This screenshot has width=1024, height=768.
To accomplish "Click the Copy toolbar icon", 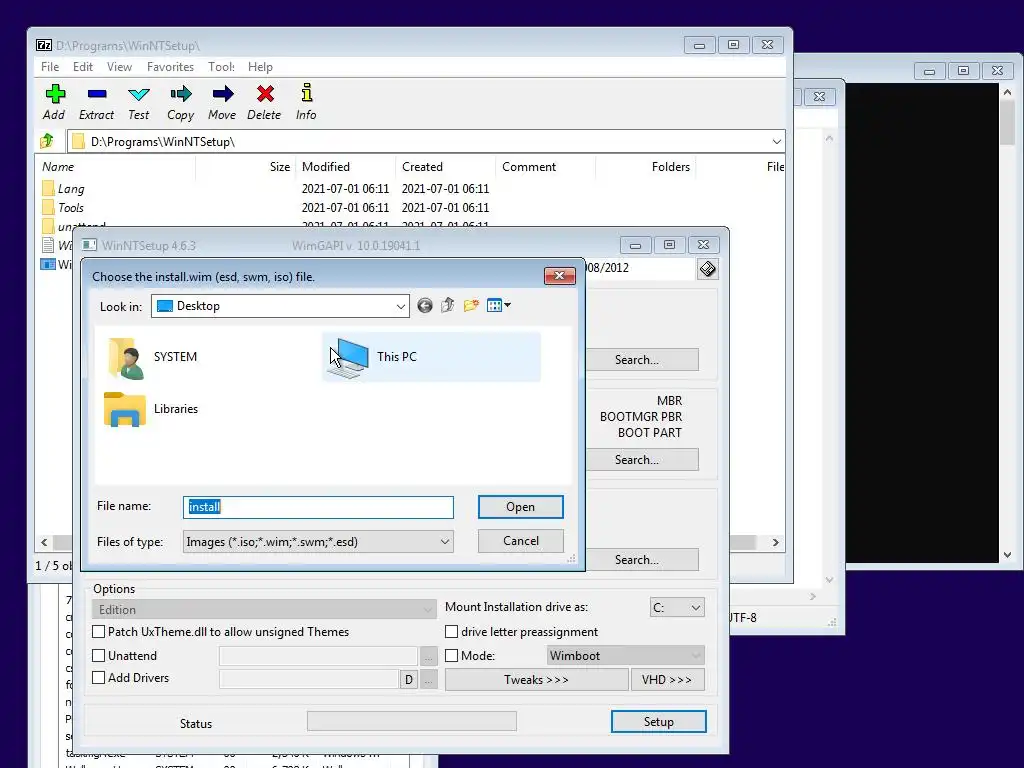I will tap(181, 94).
